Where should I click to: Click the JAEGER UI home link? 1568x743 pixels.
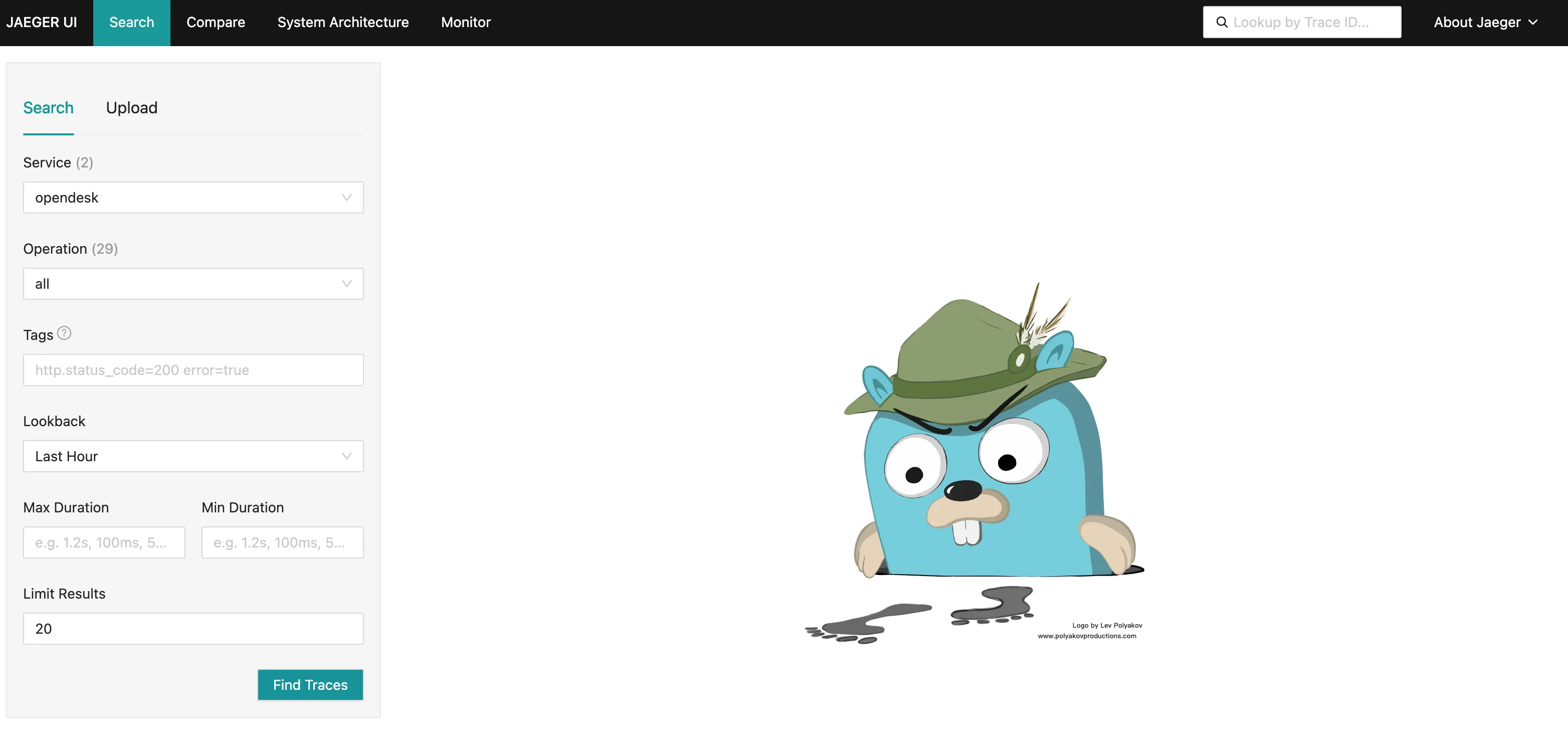(42, 23)
